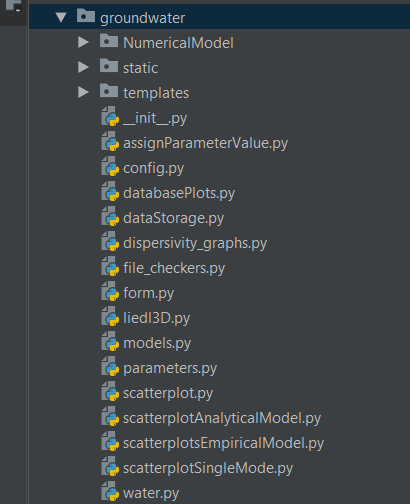Select the liedl3D.py file name

(x=157, y=318)
